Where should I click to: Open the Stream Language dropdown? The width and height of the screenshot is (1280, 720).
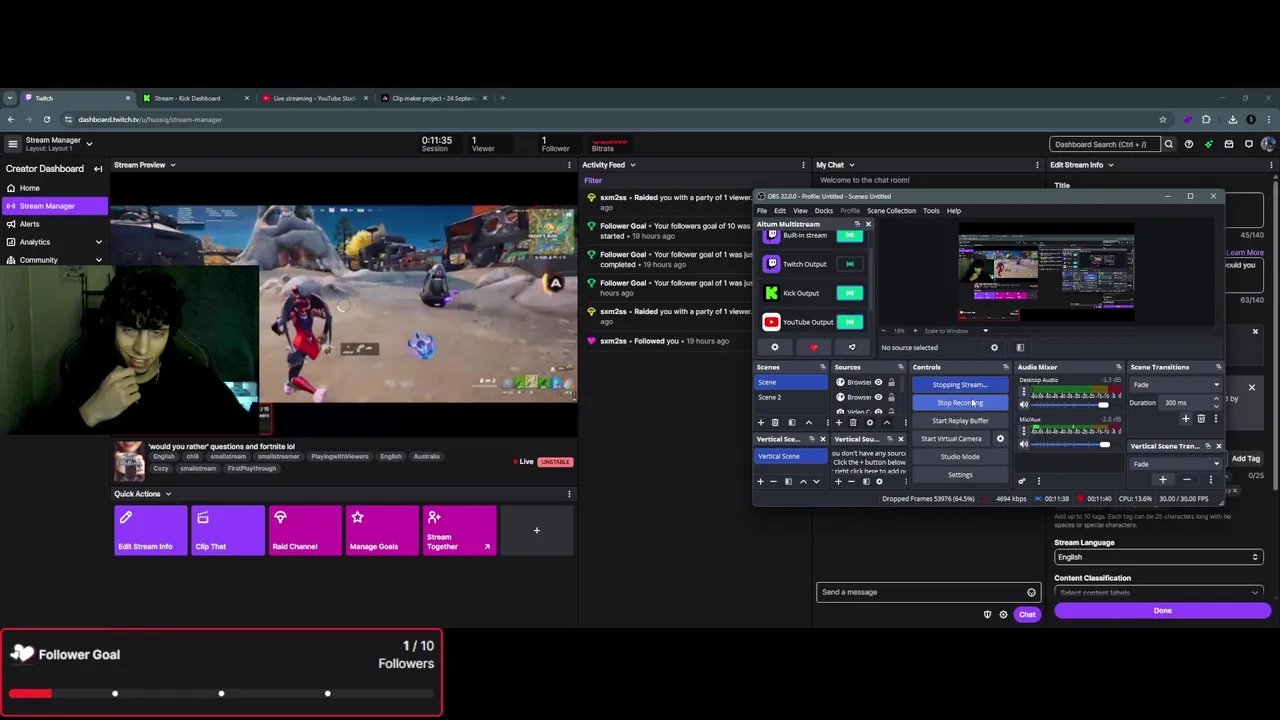click(x=1158, y=557)
